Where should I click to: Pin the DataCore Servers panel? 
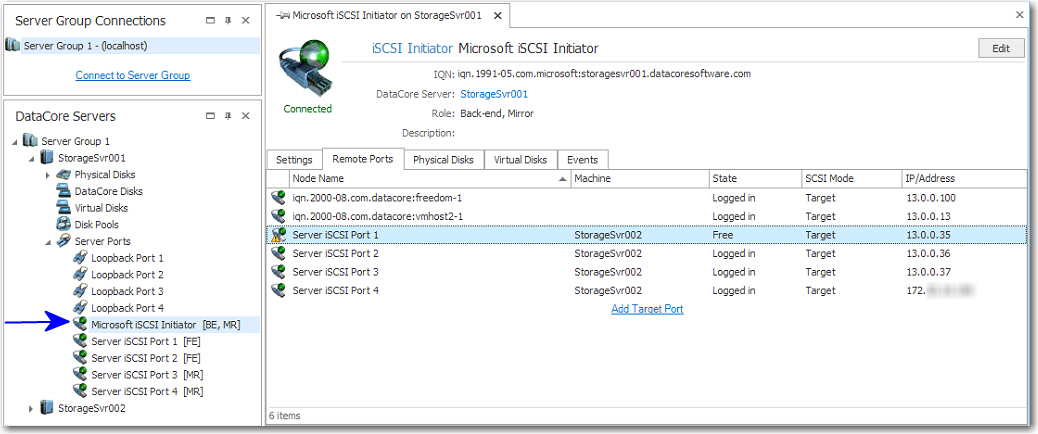click(x=228, y=116)
